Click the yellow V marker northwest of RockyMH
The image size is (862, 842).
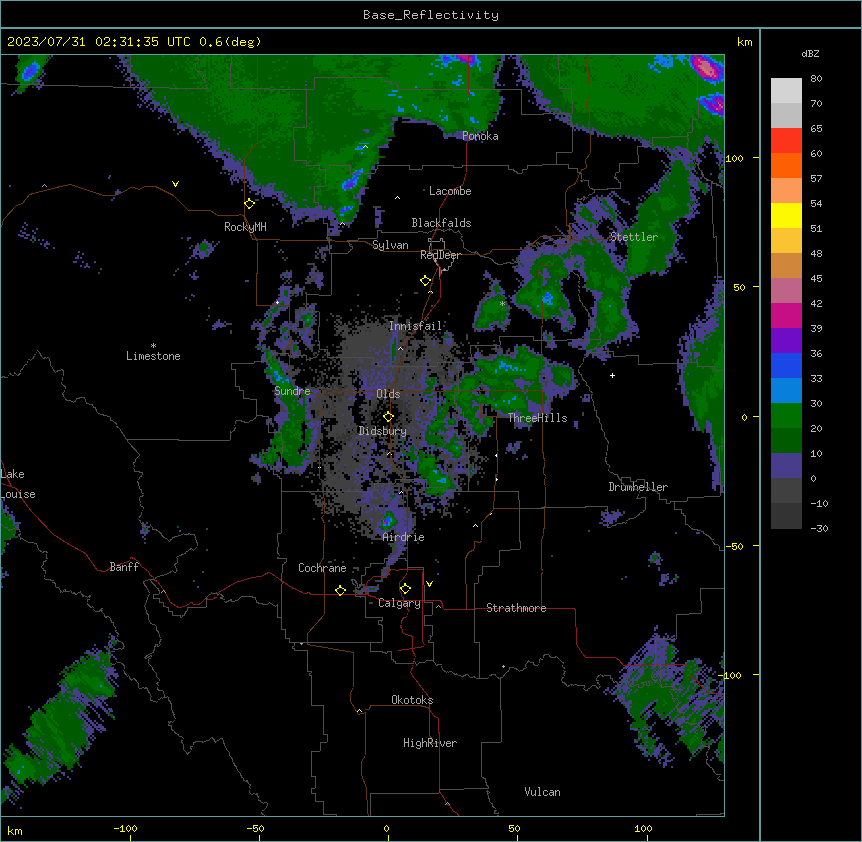(175, 184)
